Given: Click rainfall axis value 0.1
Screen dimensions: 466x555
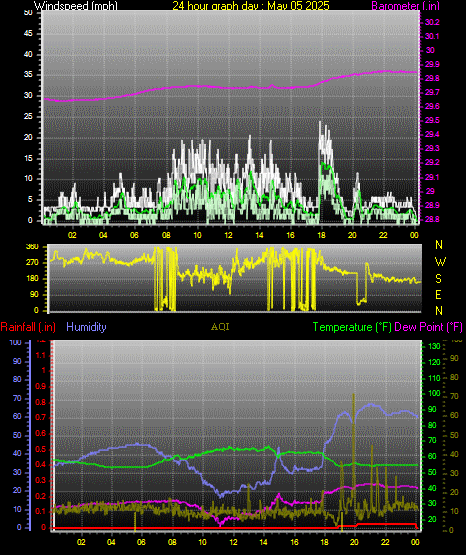Looking at the screenshot, I should point(41,512).
